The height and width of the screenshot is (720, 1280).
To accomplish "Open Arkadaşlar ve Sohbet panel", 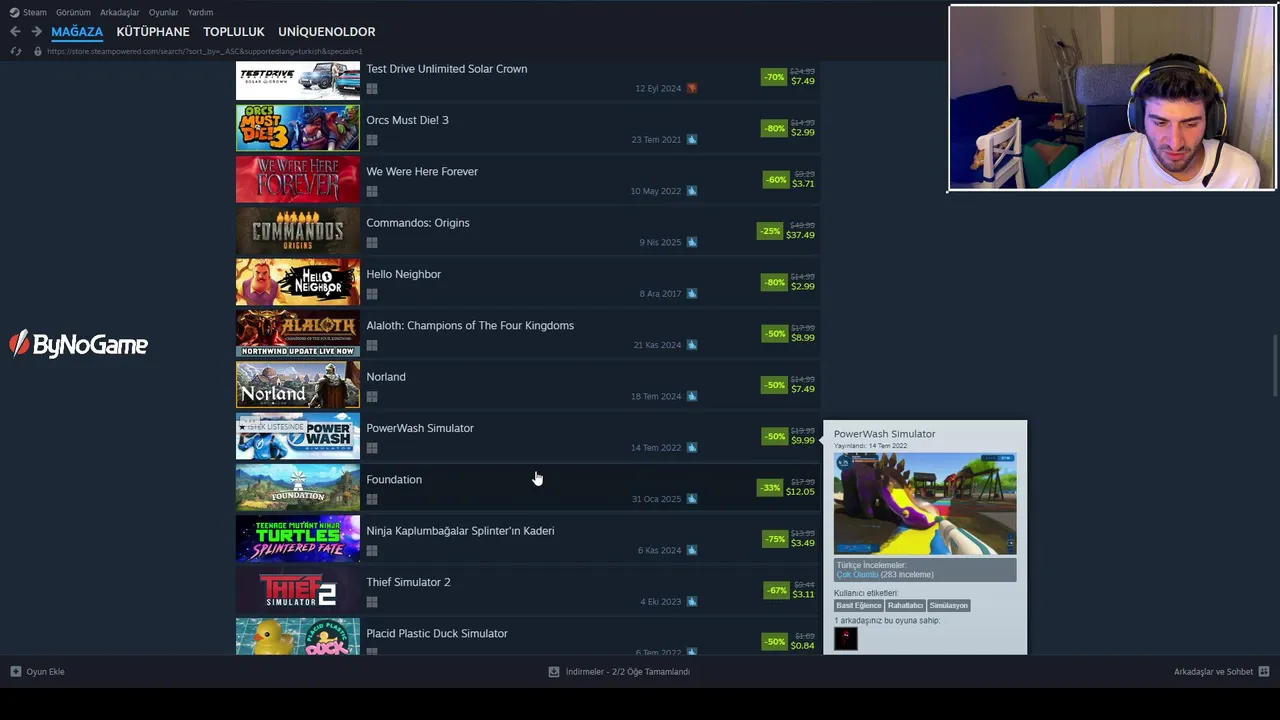I will point(1221,672).
